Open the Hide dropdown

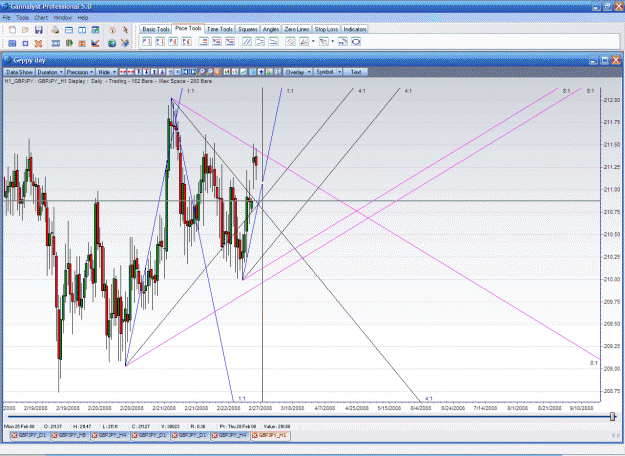[x=107, y=72]
